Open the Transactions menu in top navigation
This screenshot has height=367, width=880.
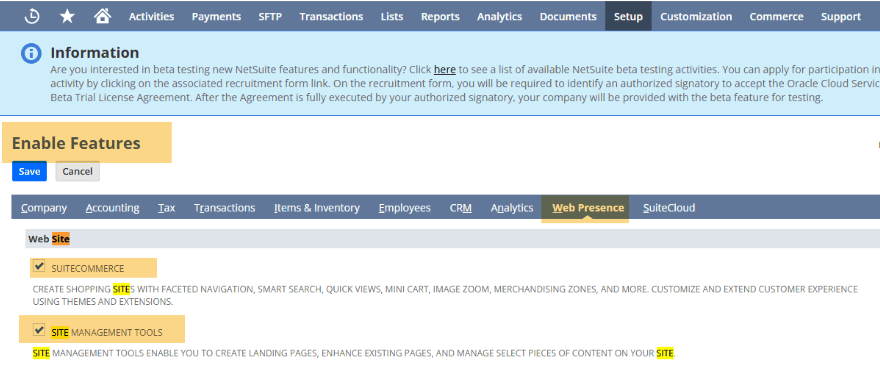(331, 16)
